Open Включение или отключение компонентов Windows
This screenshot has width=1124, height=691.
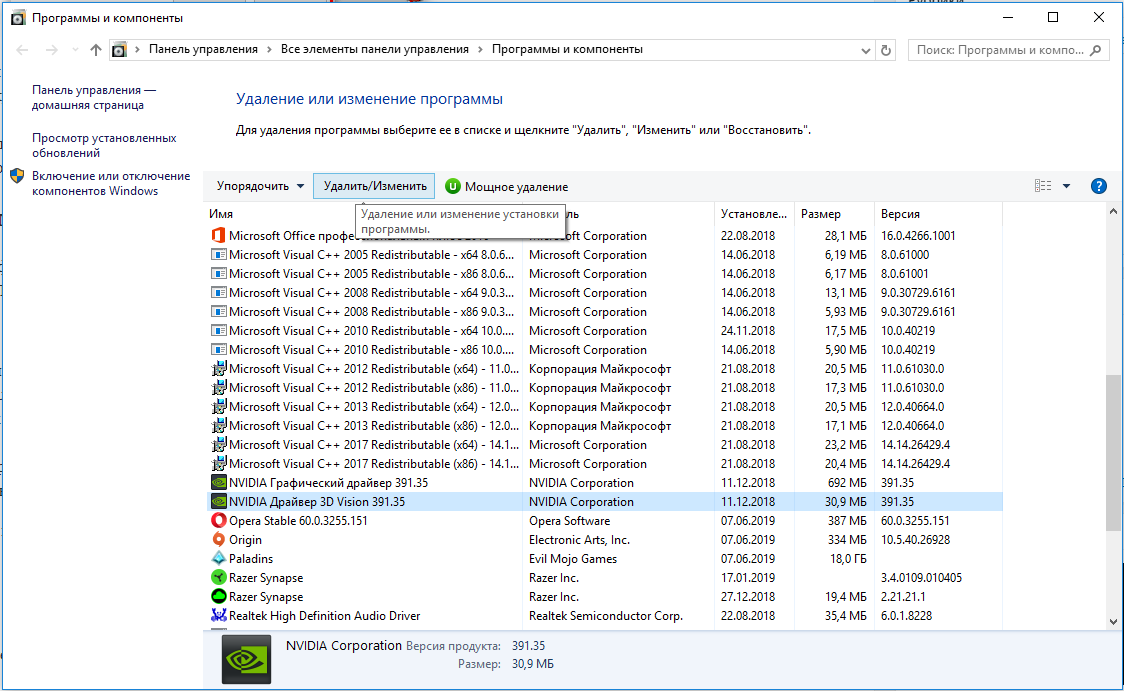110,184
